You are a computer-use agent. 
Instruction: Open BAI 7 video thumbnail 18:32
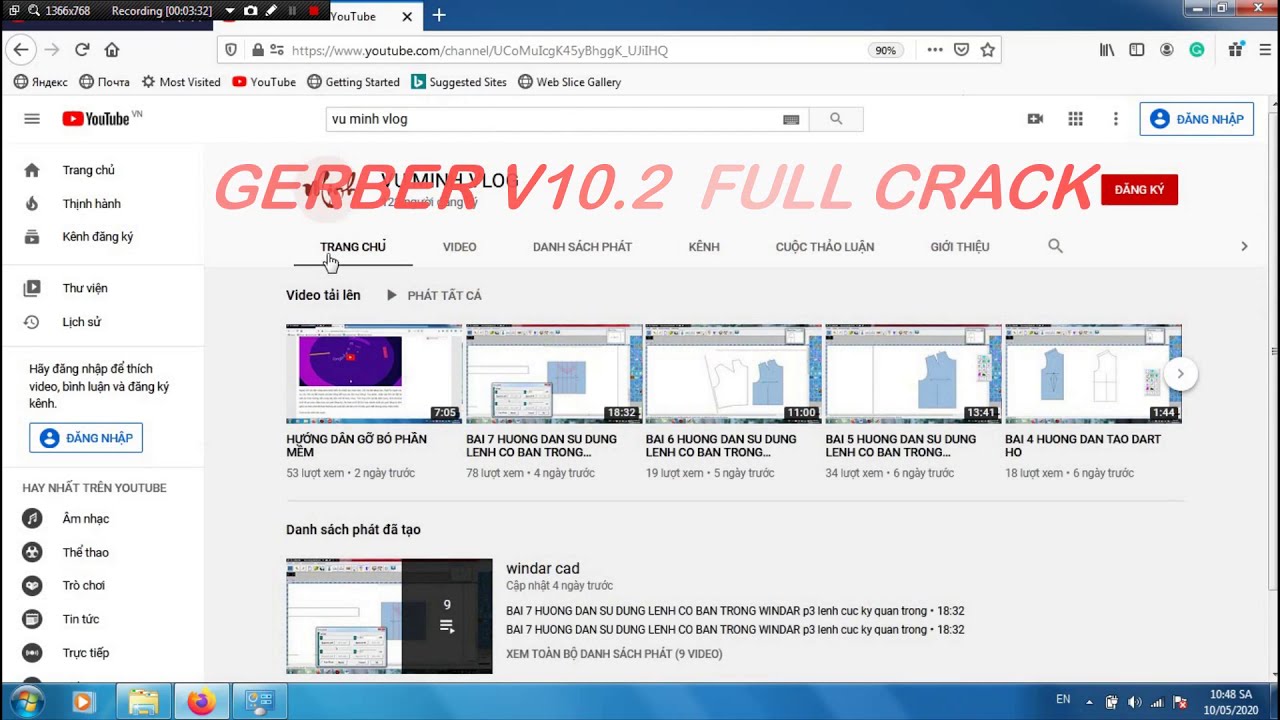(x=554, y=374)
